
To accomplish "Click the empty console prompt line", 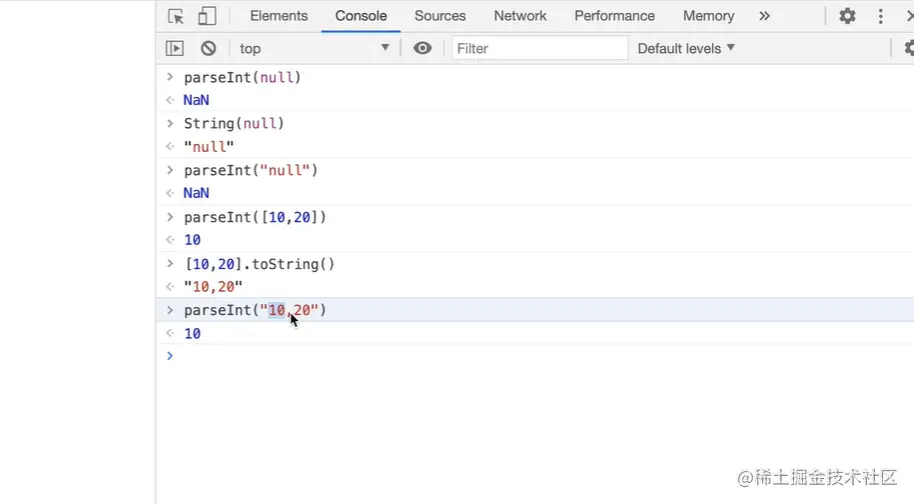I will point(535,356).
